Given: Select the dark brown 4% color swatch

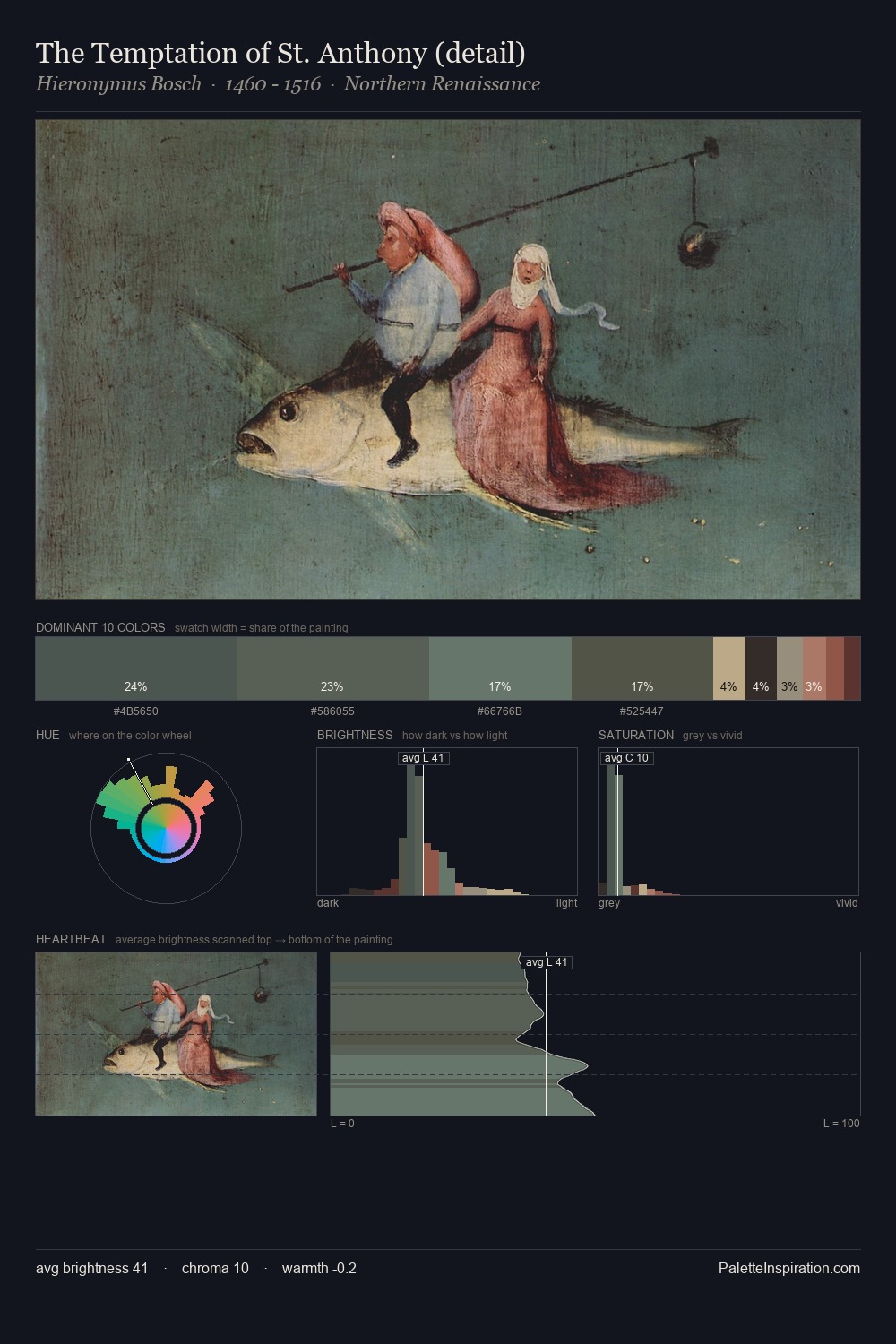Looking at the screenshot, I should tap(761, 668).
